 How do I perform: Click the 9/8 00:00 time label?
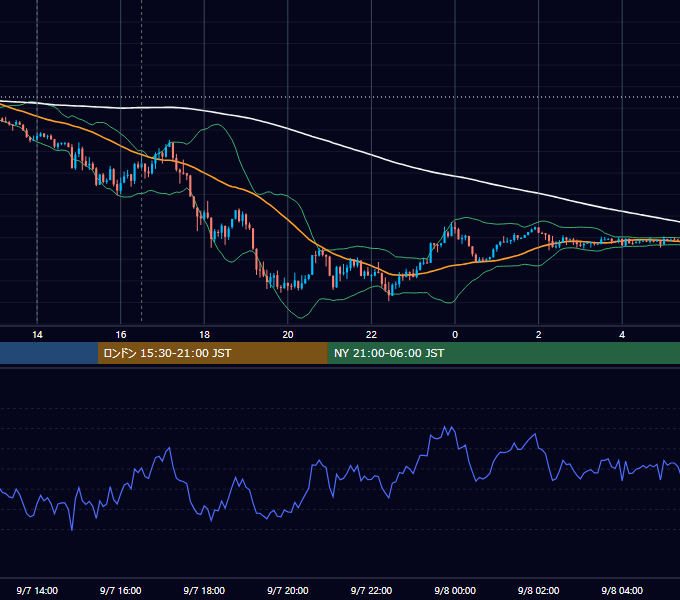(455, 590)
